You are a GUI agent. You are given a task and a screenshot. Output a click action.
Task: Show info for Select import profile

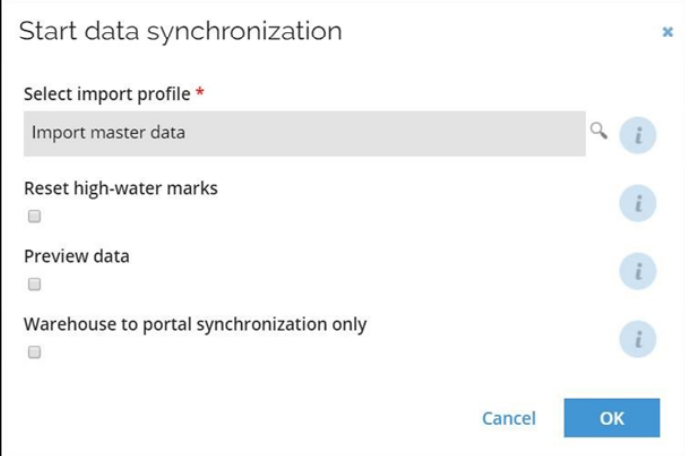click(x=637, y=135)
